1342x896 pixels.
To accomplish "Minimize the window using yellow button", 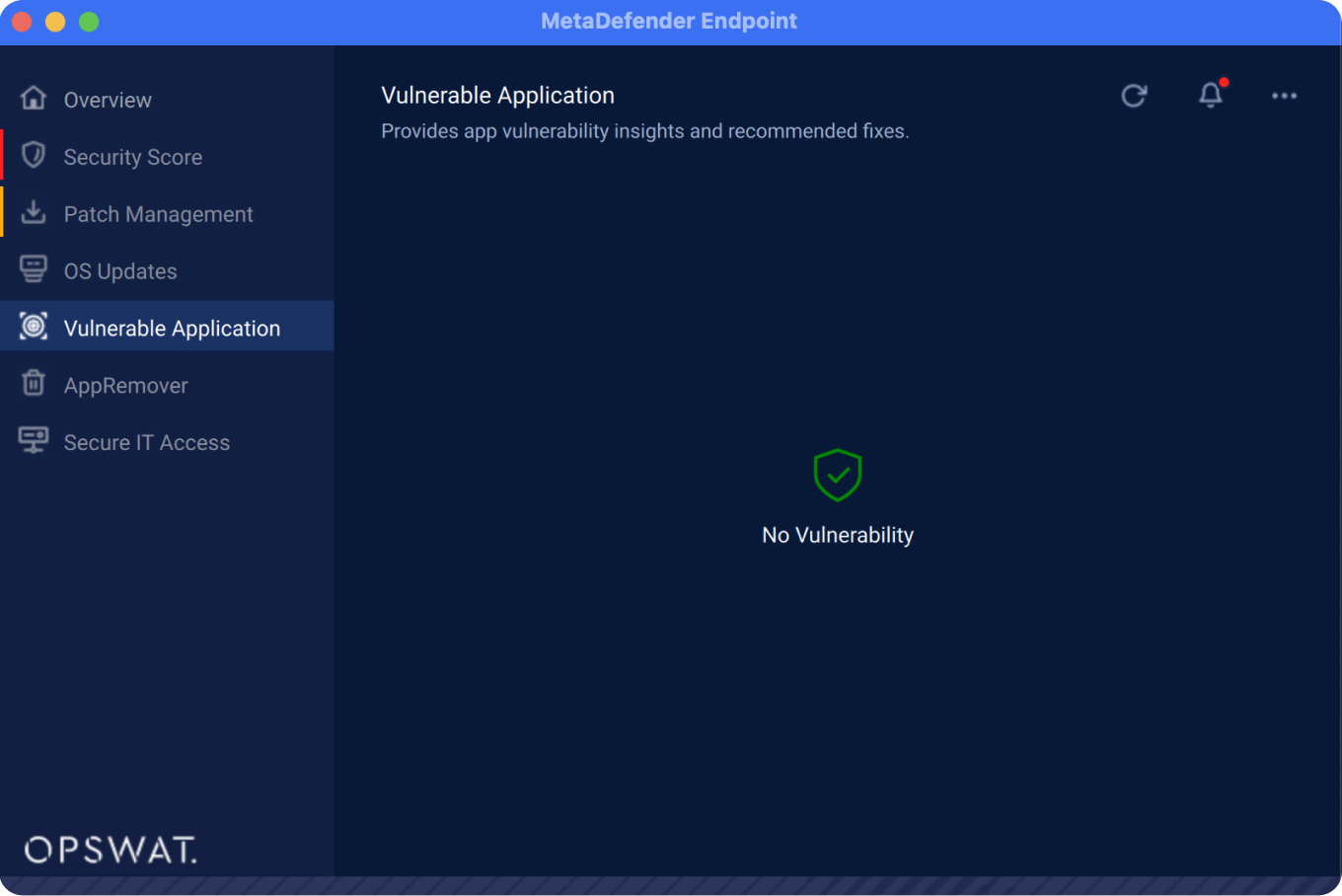I will [55, 22].
